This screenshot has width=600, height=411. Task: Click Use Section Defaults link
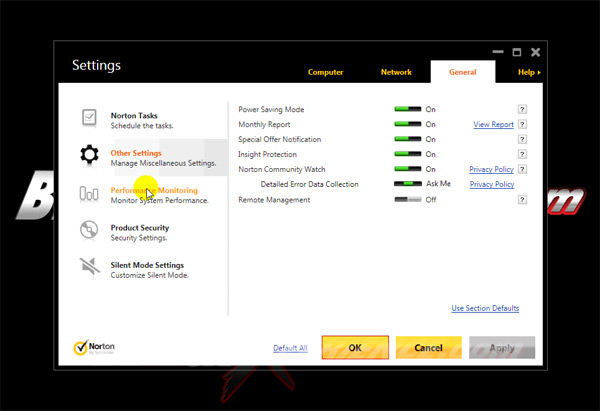point(485,308)
